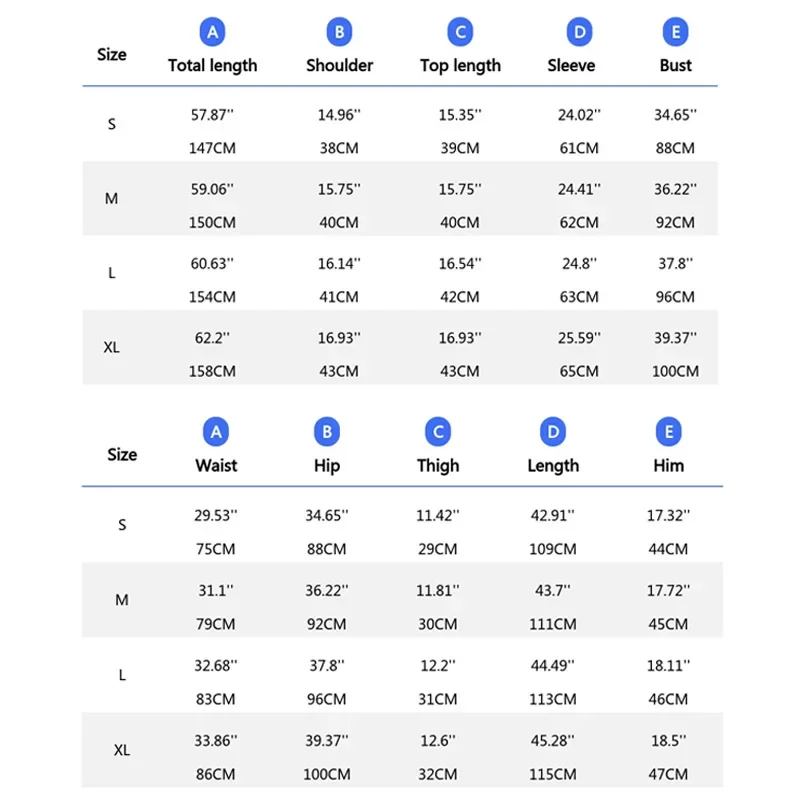Select the blue D icon above Length
Image resolution: width=800 pixels, height=800 pixels.
point(553,432)
